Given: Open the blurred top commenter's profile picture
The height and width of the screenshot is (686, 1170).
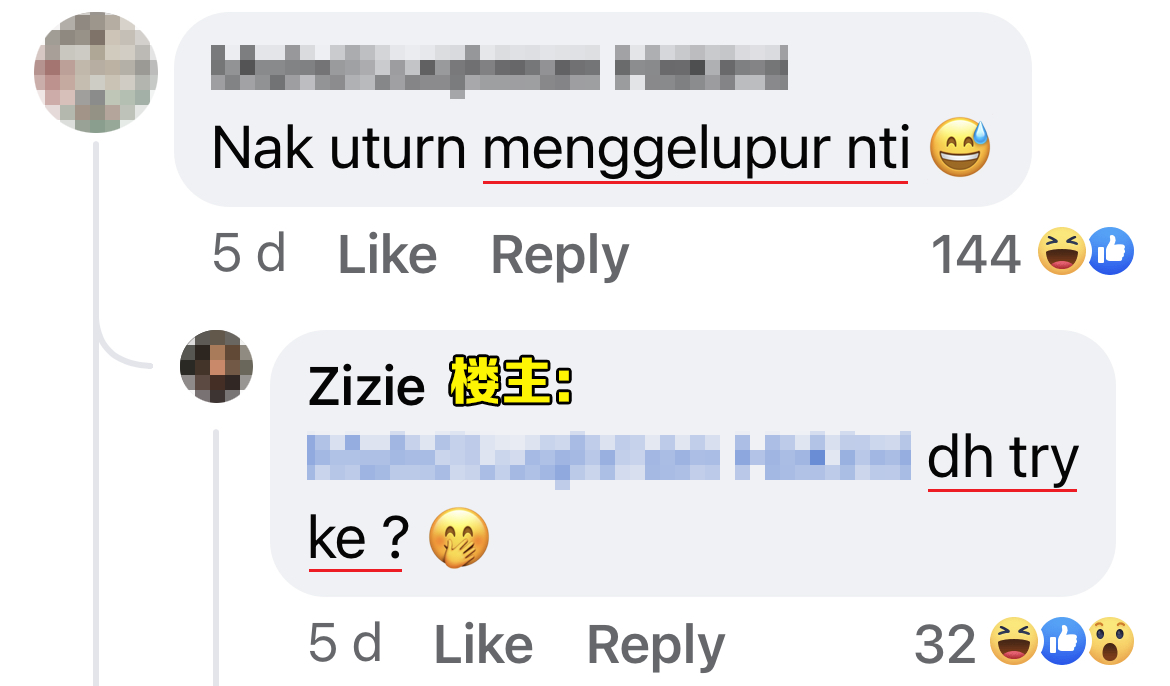Looking at the screenshot, I should coord(96,72).
